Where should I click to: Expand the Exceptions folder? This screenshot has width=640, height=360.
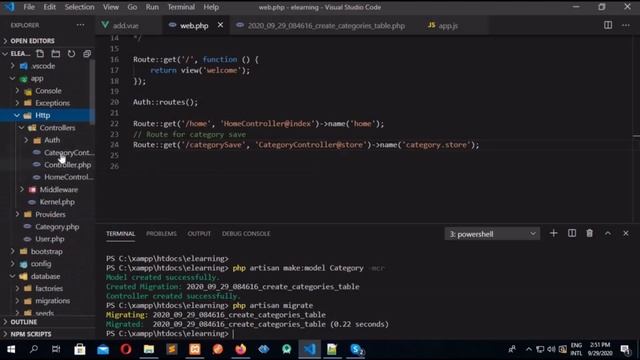(x=52, y=103)
